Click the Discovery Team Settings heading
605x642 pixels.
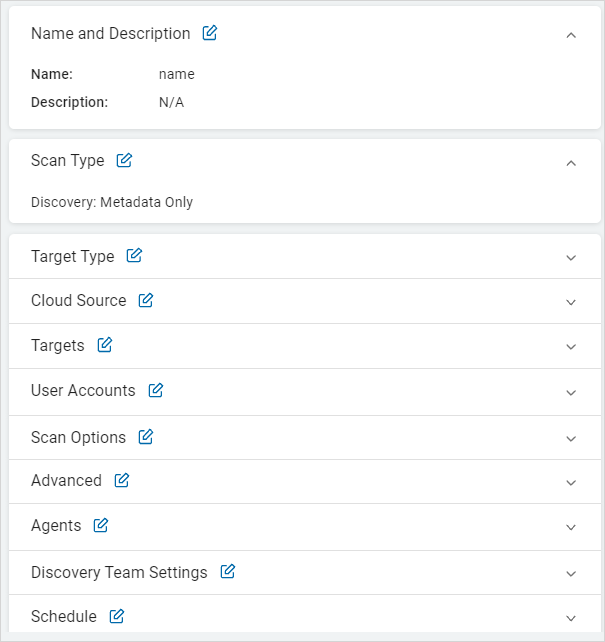pos(119,572)
